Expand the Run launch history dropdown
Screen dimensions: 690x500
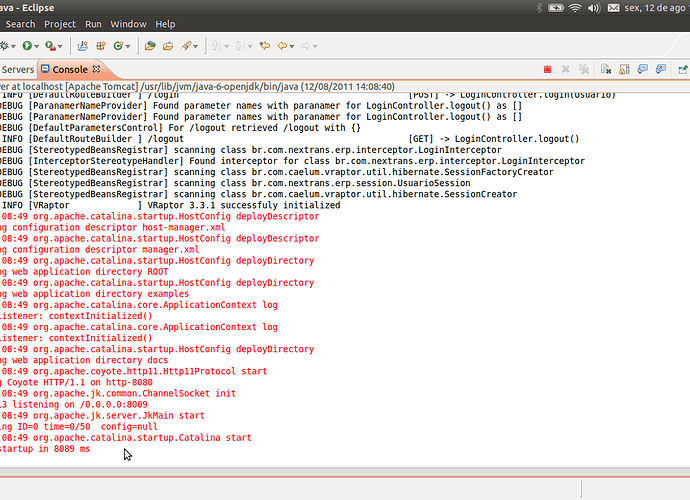(x=37, y=46)
